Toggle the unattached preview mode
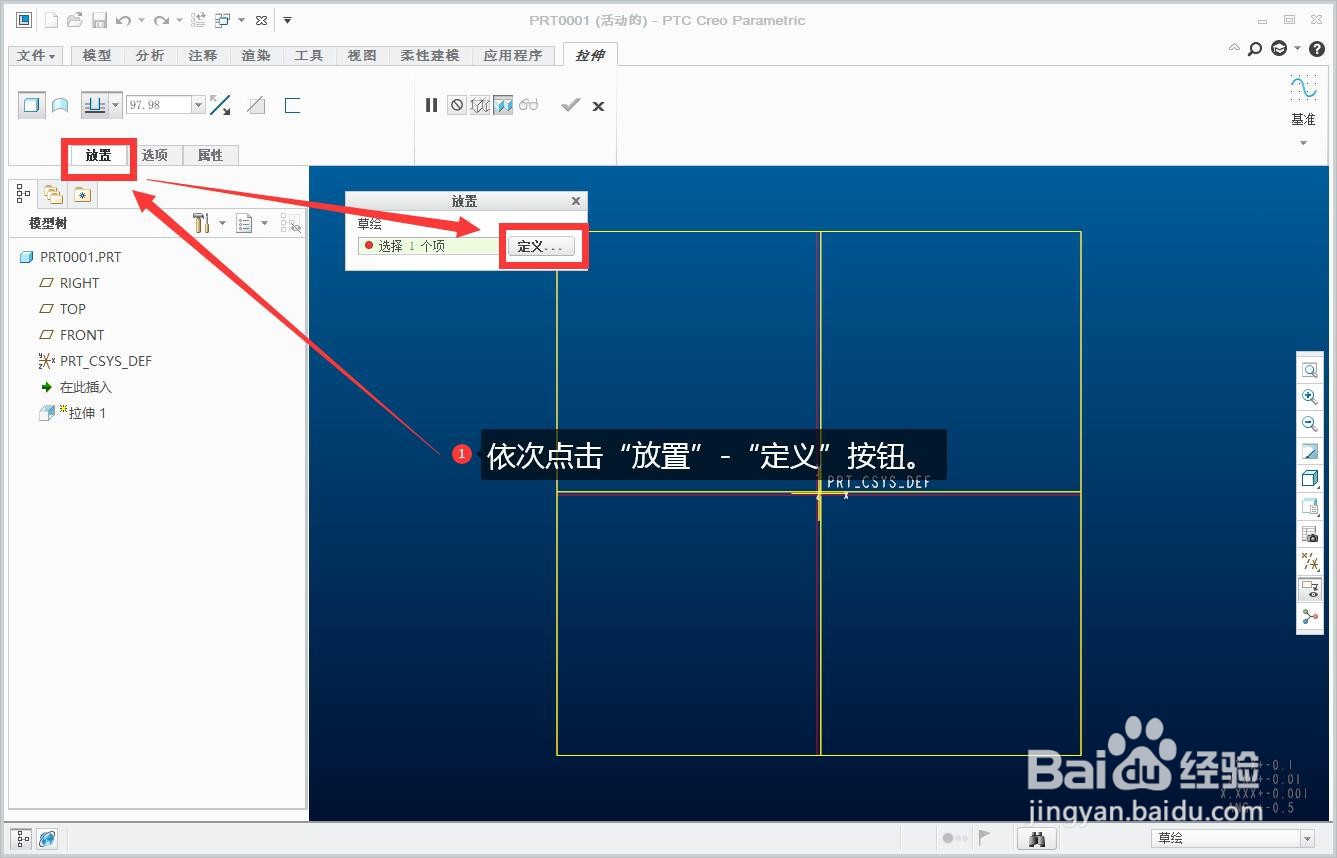Viewport: 1337px width, 858px height. (x=480, y=105)
